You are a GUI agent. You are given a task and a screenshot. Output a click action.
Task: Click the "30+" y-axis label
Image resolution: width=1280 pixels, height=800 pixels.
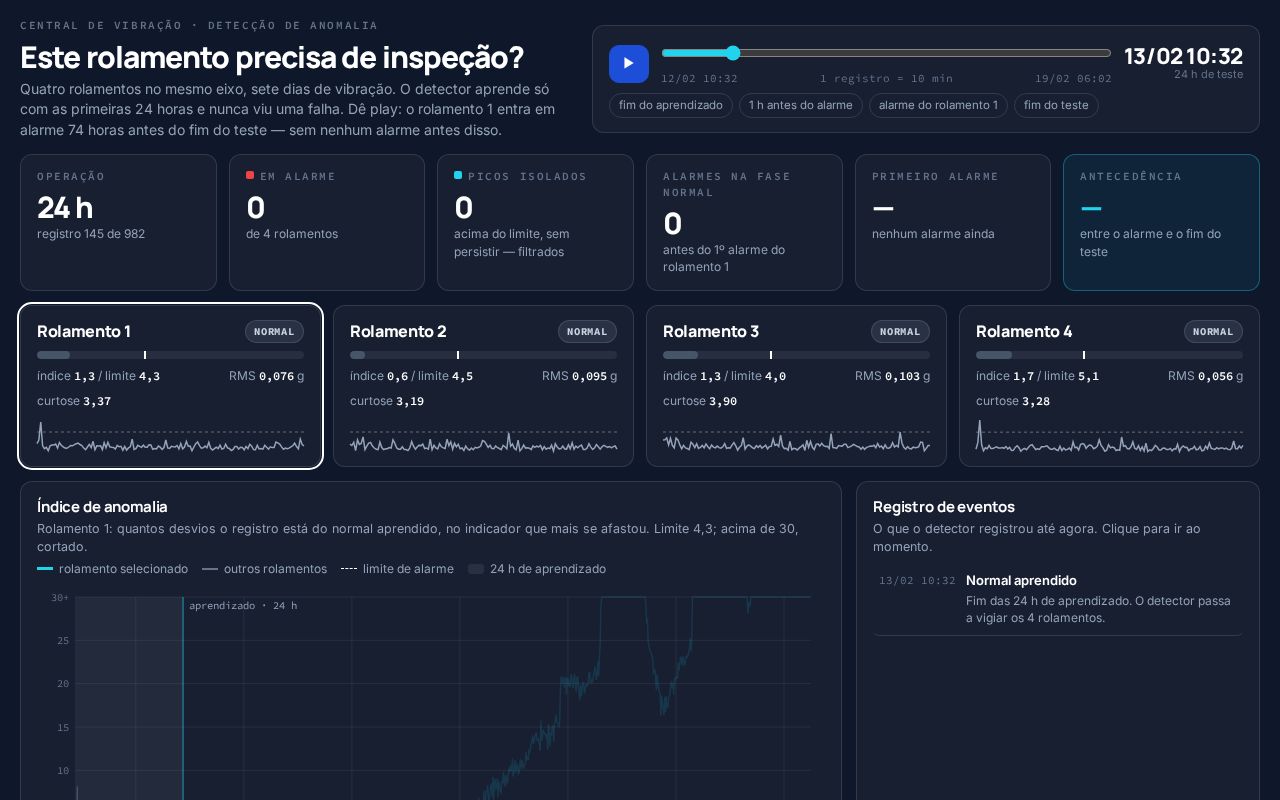[61, 598]
